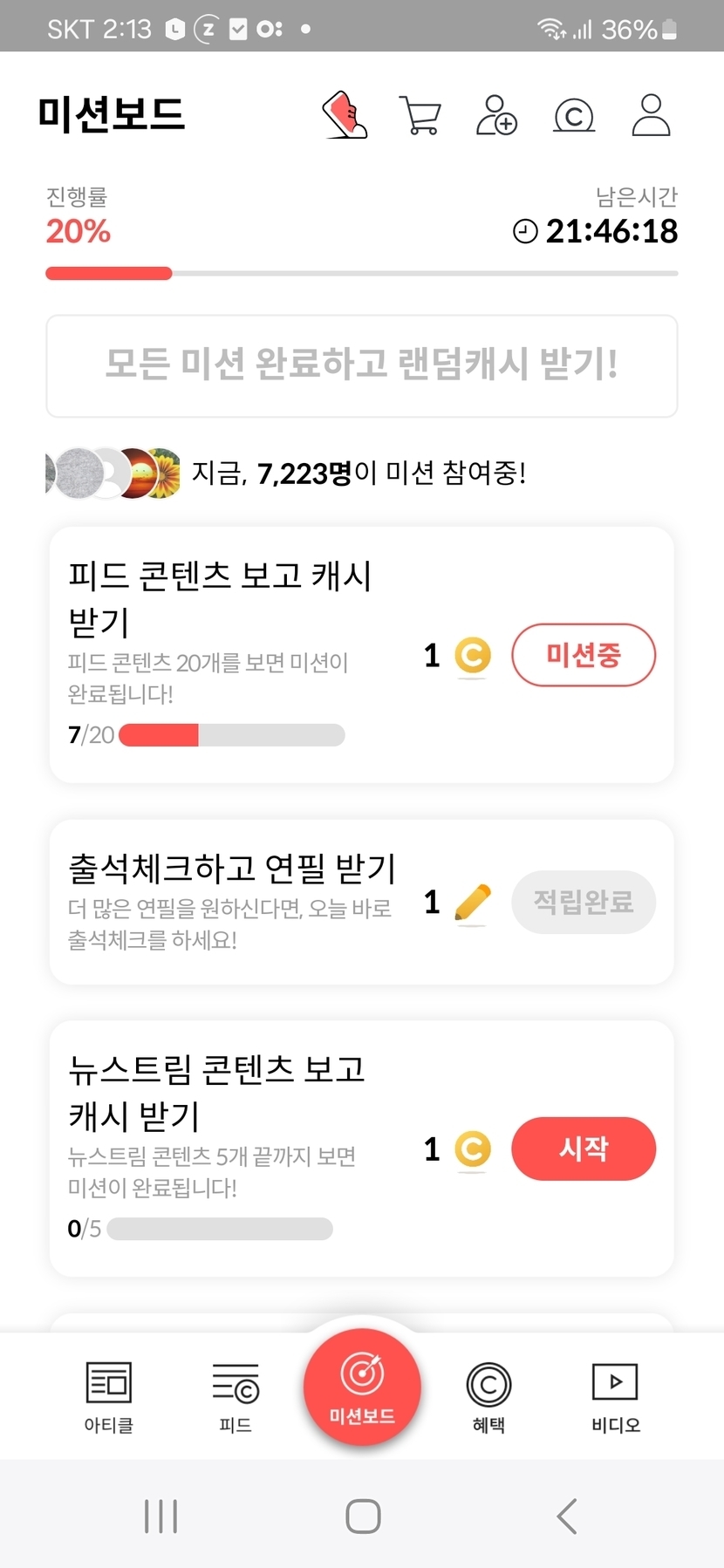Image resolution: width=724 pixels, height=1568 pixels.
Task: Open the 혜택 tab
Action: 488,1397
